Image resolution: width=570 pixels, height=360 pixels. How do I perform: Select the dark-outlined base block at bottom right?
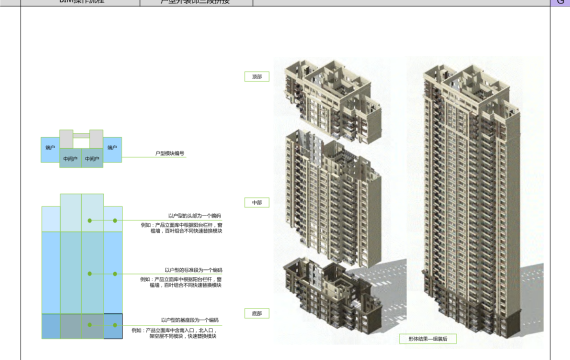(113, 326)
